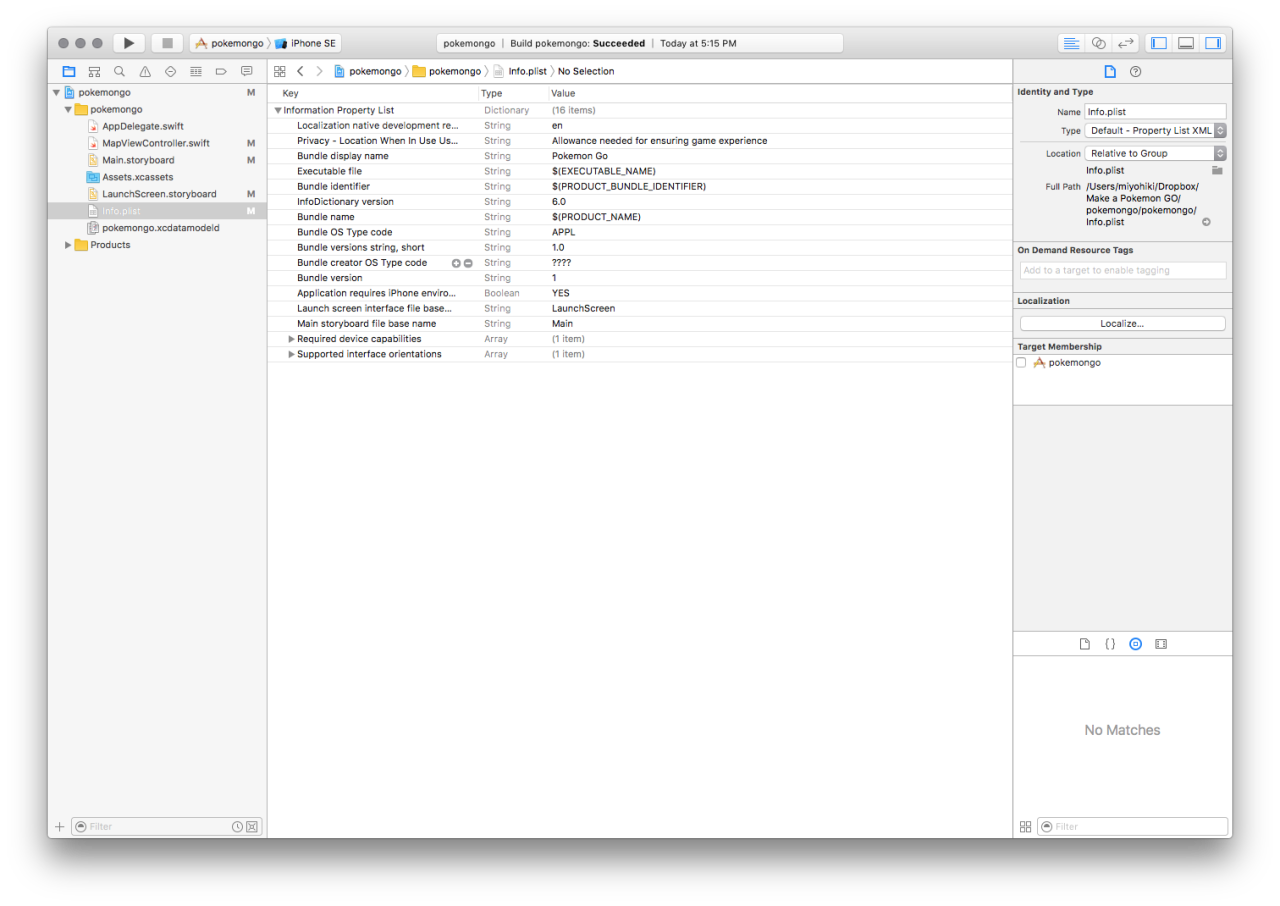The image size is (1280, 906).
Task: Run the project with the Play button
Action: pyautogui.click(x=129, y=43)
